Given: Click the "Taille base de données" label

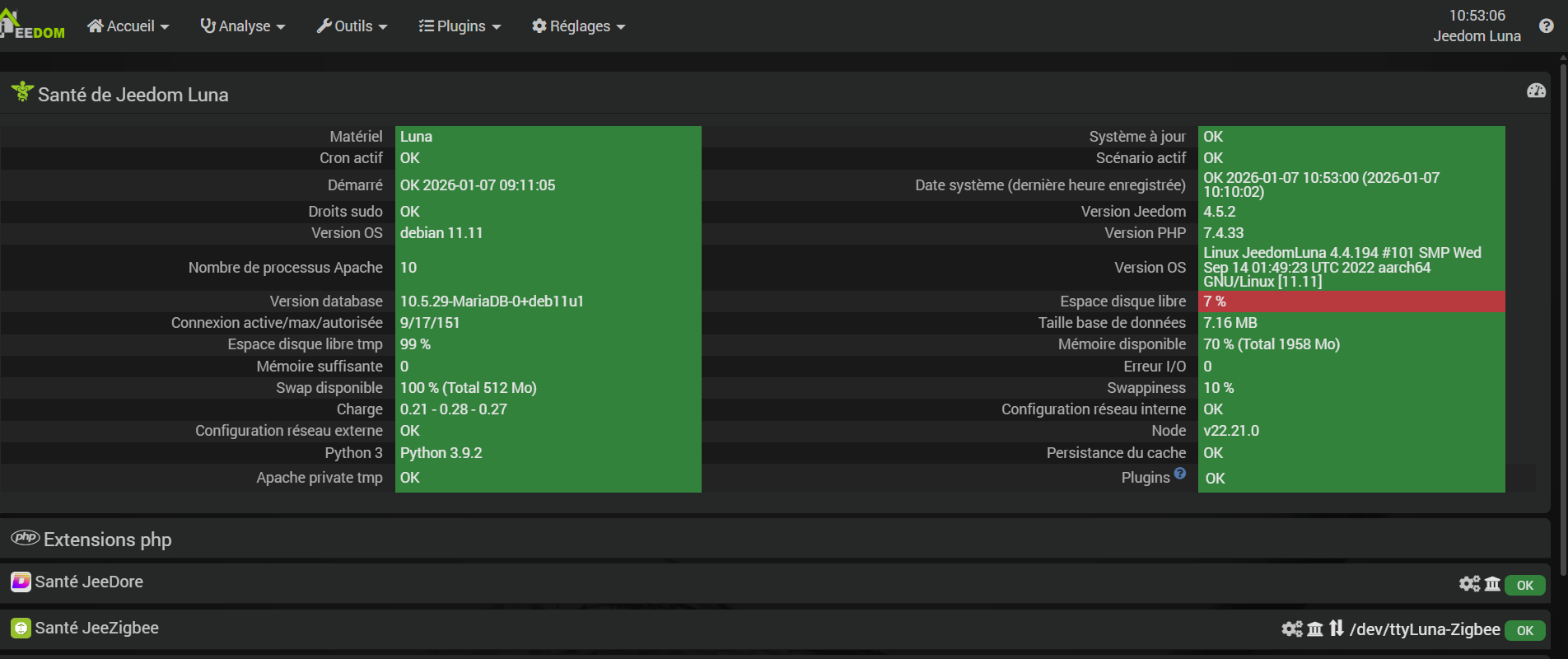Looking at the screenshot, I should point(1113,323).
